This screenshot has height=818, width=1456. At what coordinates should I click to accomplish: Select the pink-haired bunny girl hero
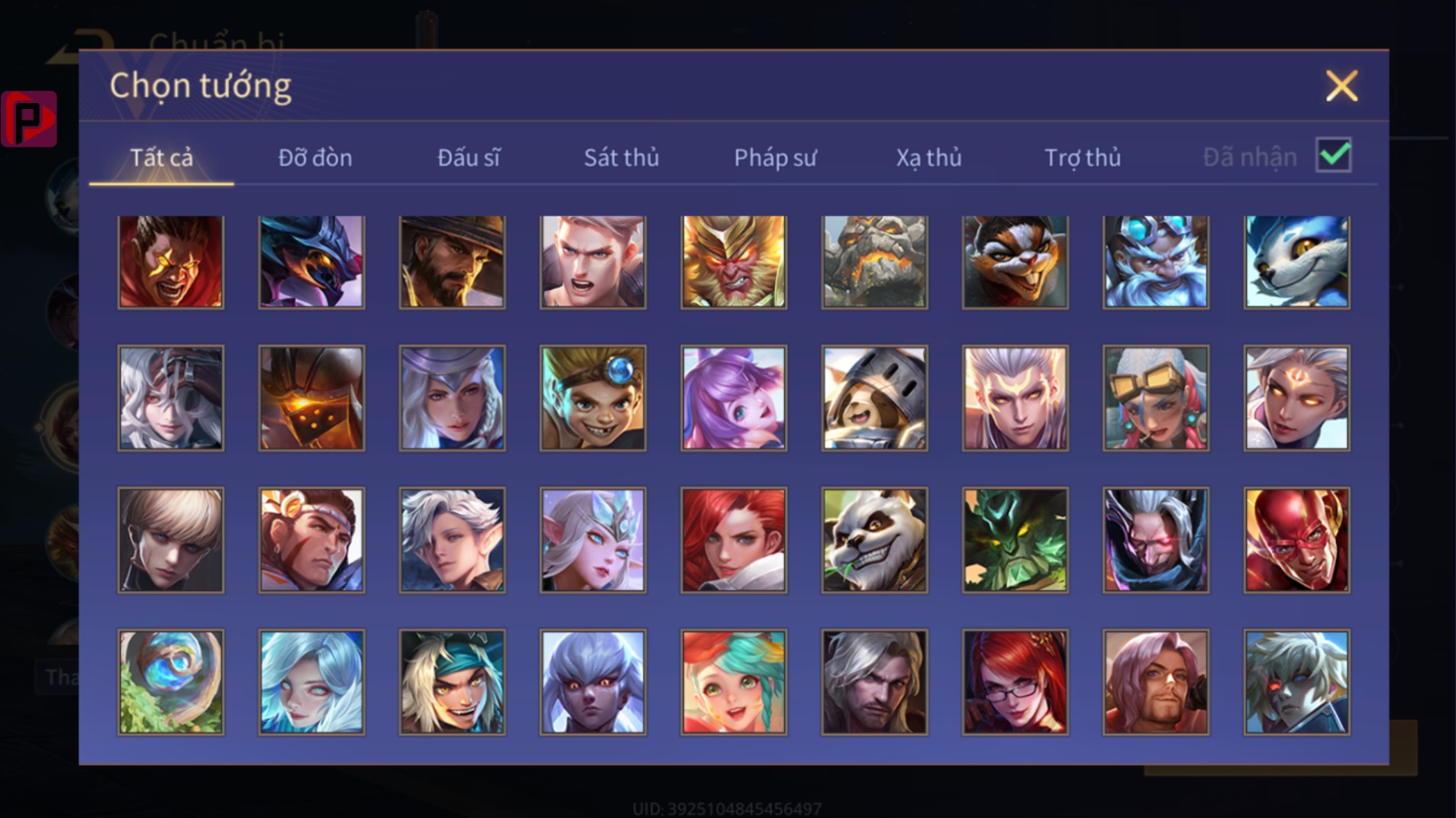[x=733, y=398]
